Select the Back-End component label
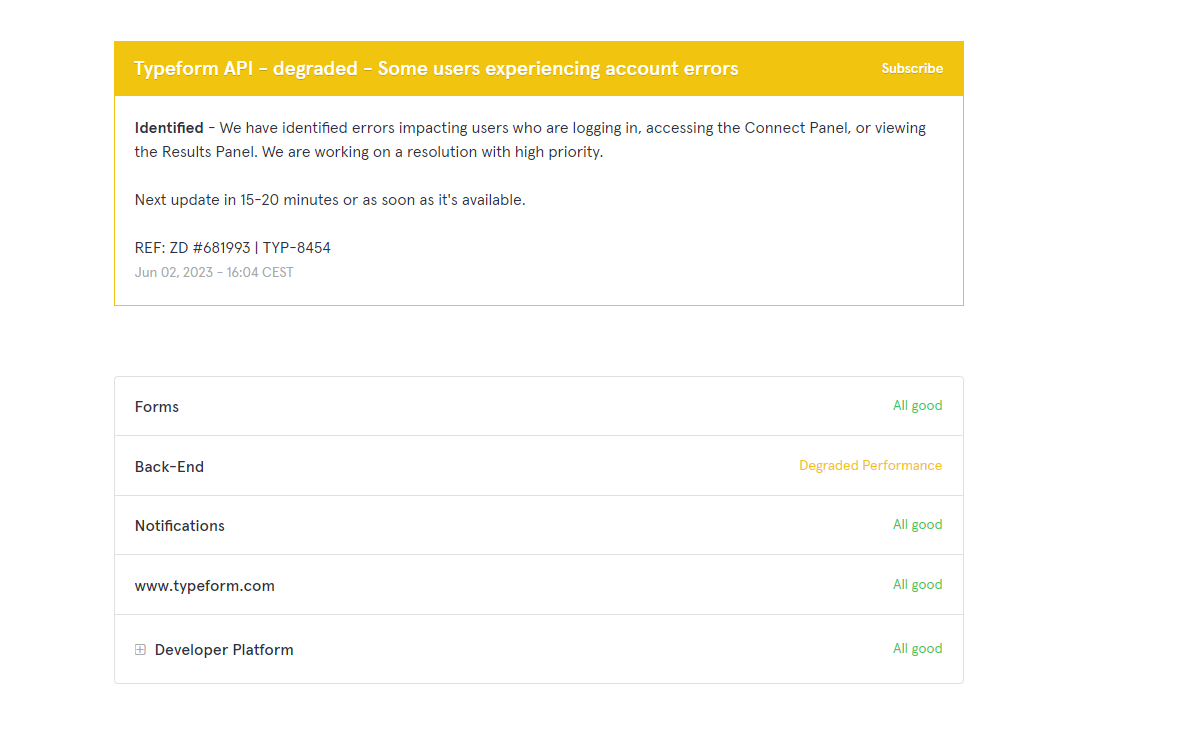Image resolution: width=1181 pixels, height=747 pixels. [x=169, y=466]
